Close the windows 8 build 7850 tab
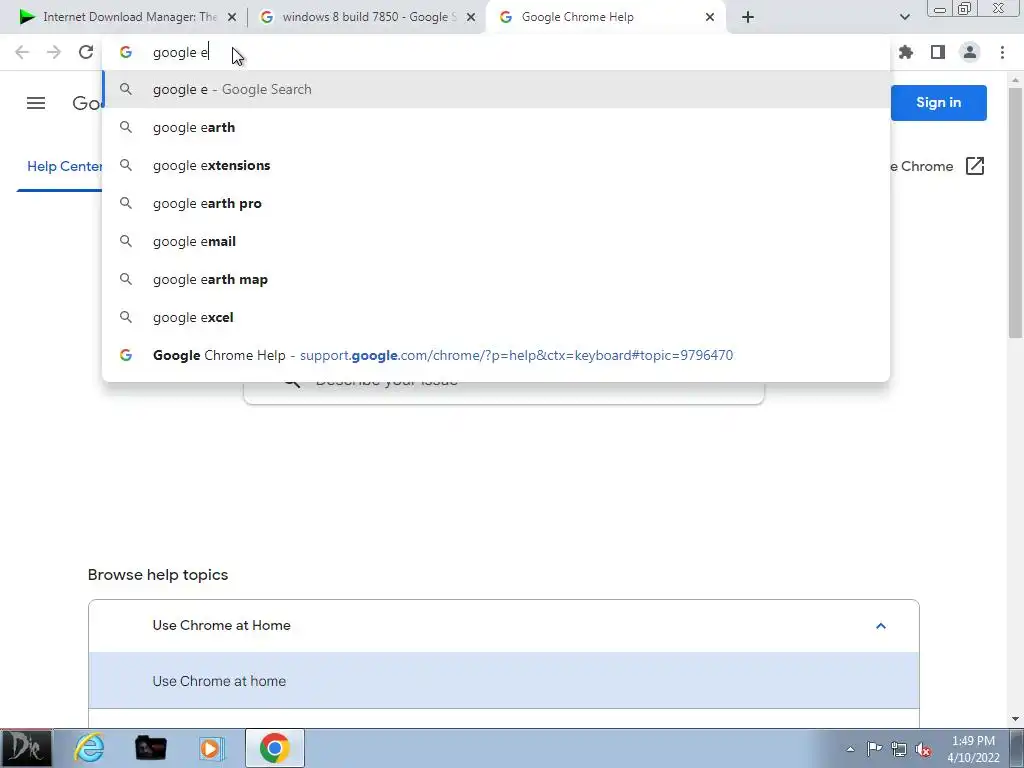The image size is (1024, 768). pos(471,18)
